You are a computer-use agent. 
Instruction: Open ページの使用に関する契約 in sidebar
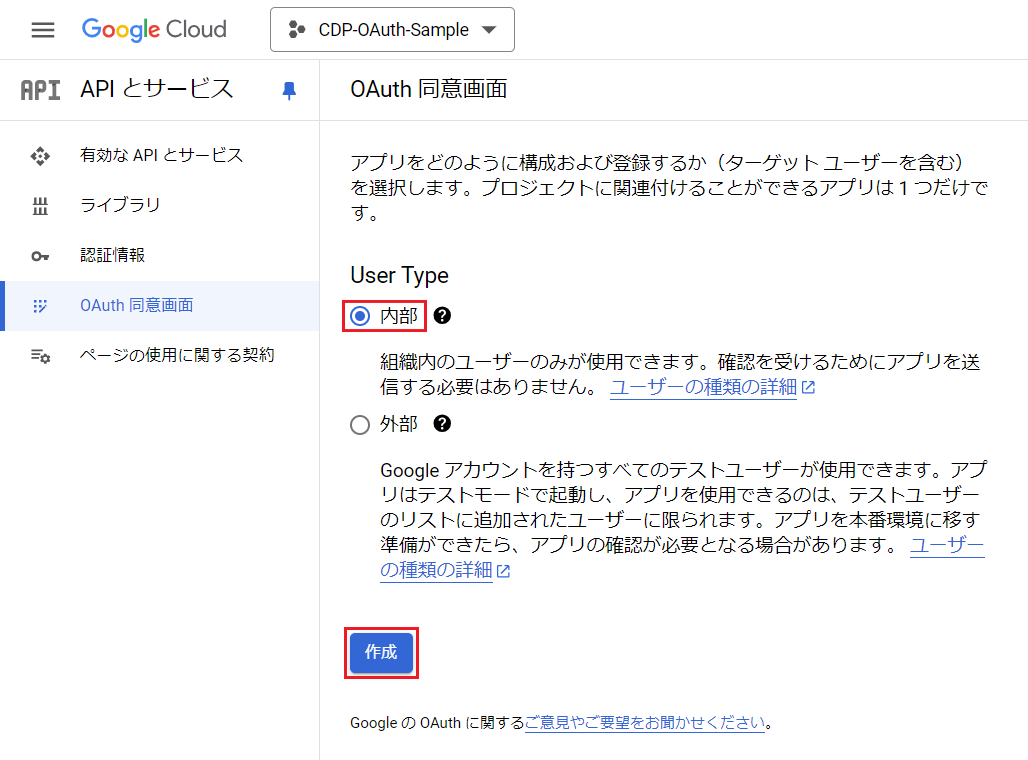click(x=176, y=356)
